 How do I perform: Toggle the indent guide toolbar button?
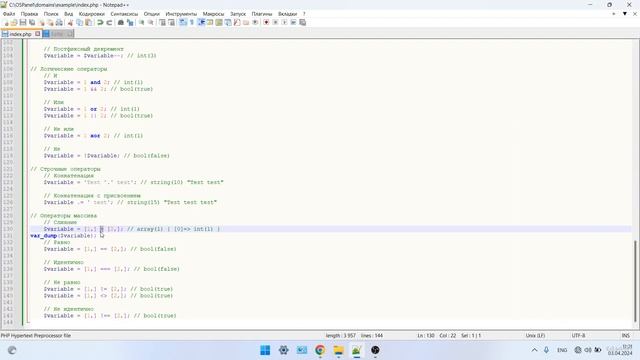tap(201, 22)
